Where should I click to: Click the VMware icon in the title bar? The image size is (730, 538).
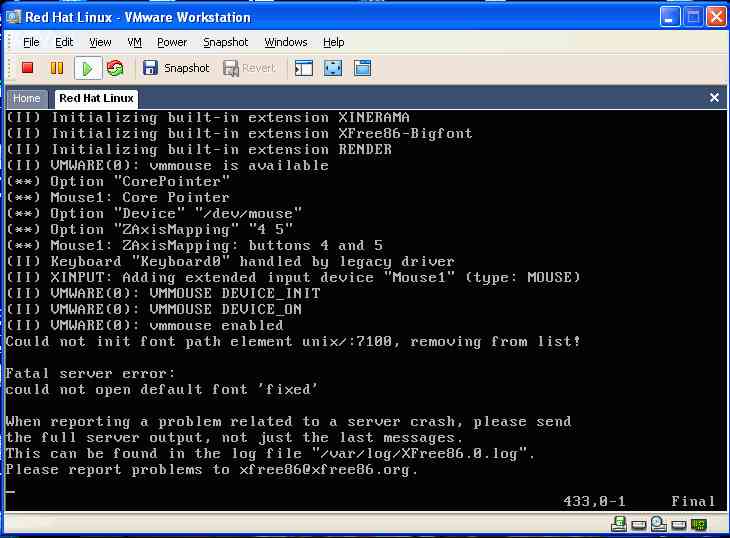tap(13, 17)
